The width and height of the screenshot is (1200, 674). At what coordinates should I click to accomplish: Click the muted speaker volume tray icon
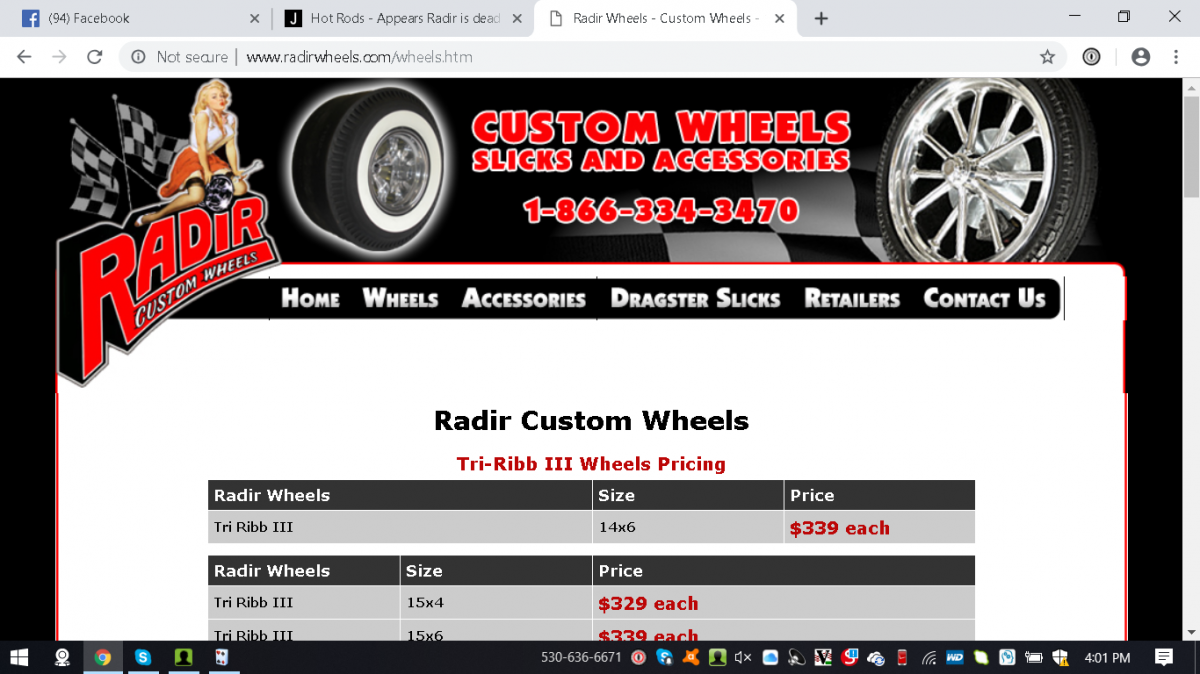pyautogui.click(x=742, y=657)
